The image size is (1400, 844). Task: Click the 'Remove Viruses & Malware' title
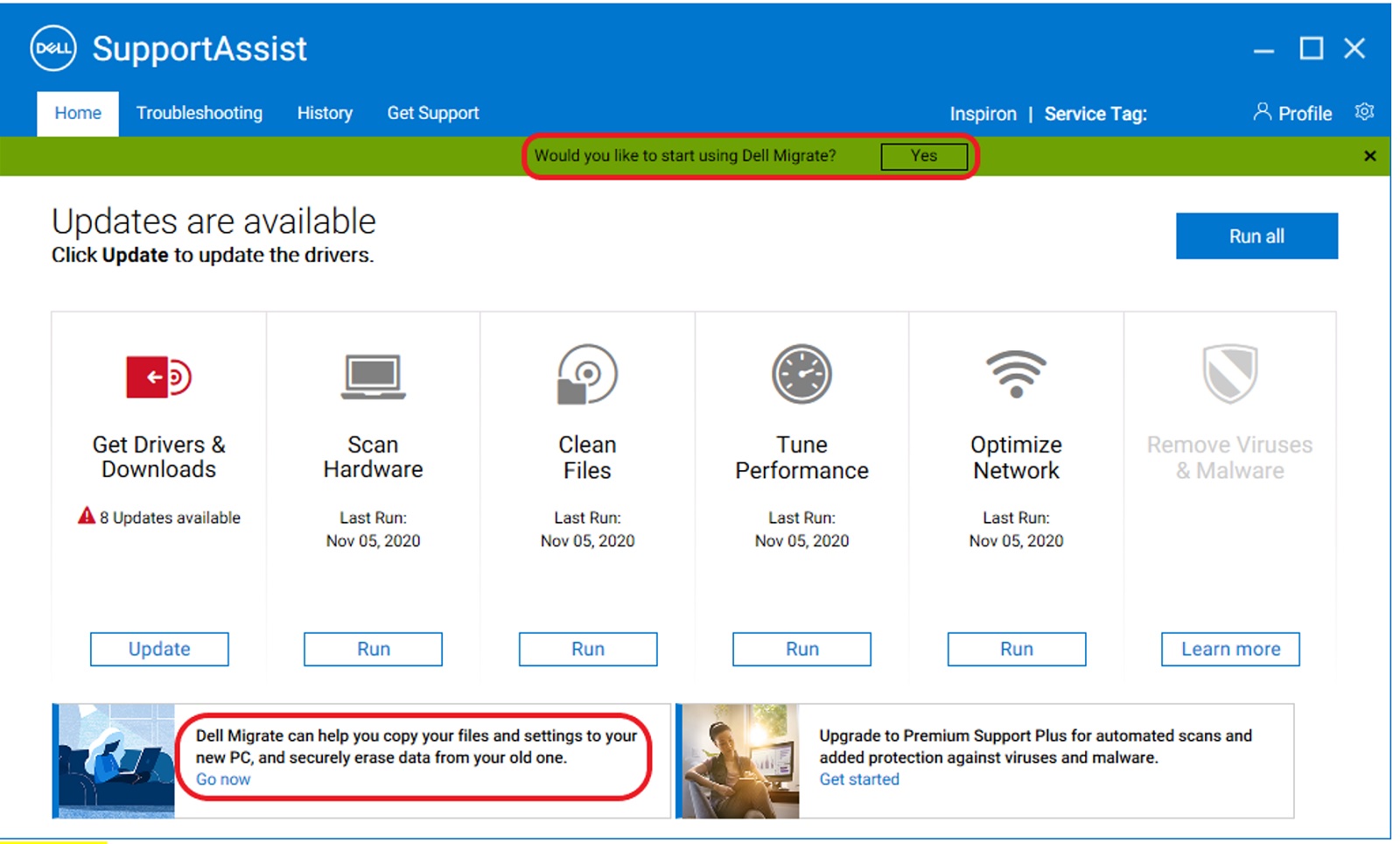[x=1230, y=457]
